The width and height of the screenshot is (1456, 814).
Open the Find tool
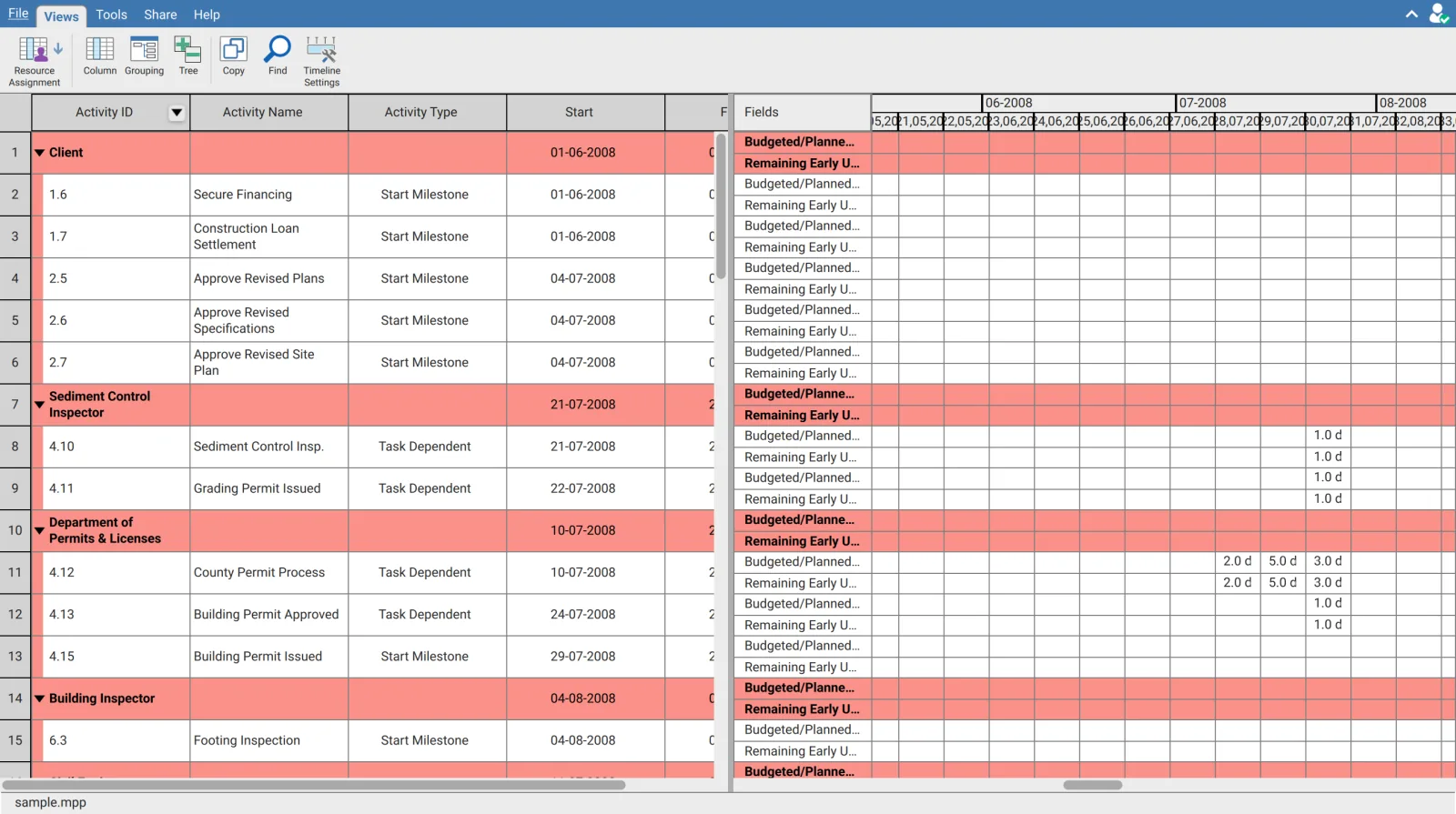pos(278,56)
